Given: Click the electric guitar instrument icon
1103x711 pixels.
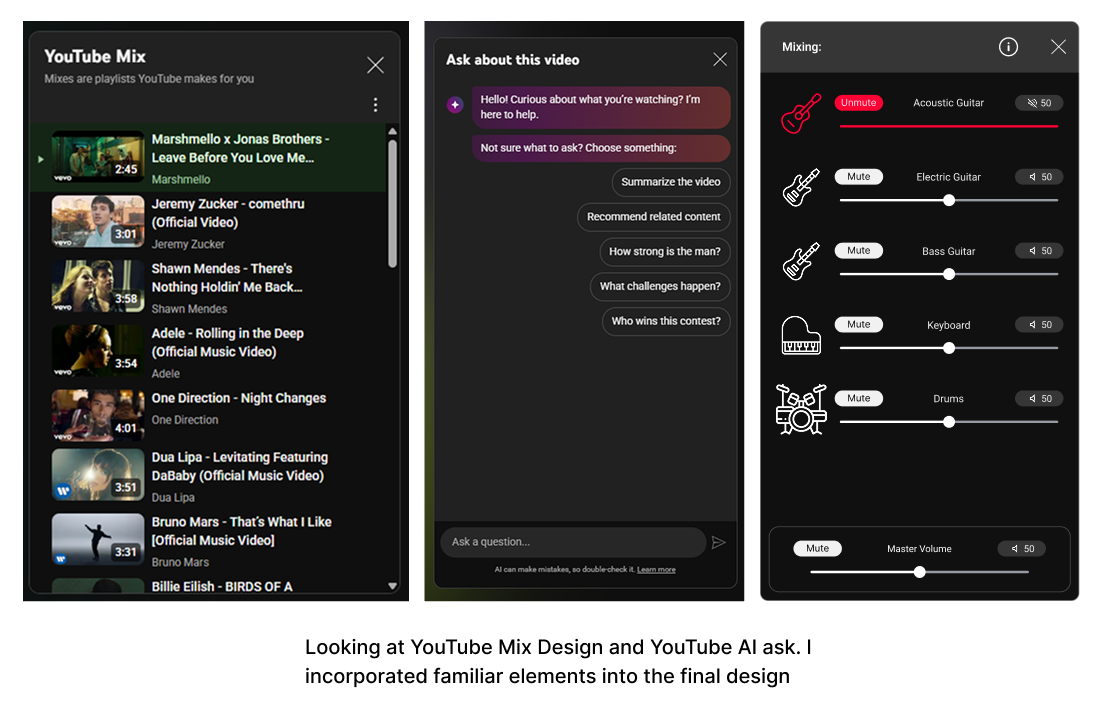Looking at the screenshot, I should point(801,187).
